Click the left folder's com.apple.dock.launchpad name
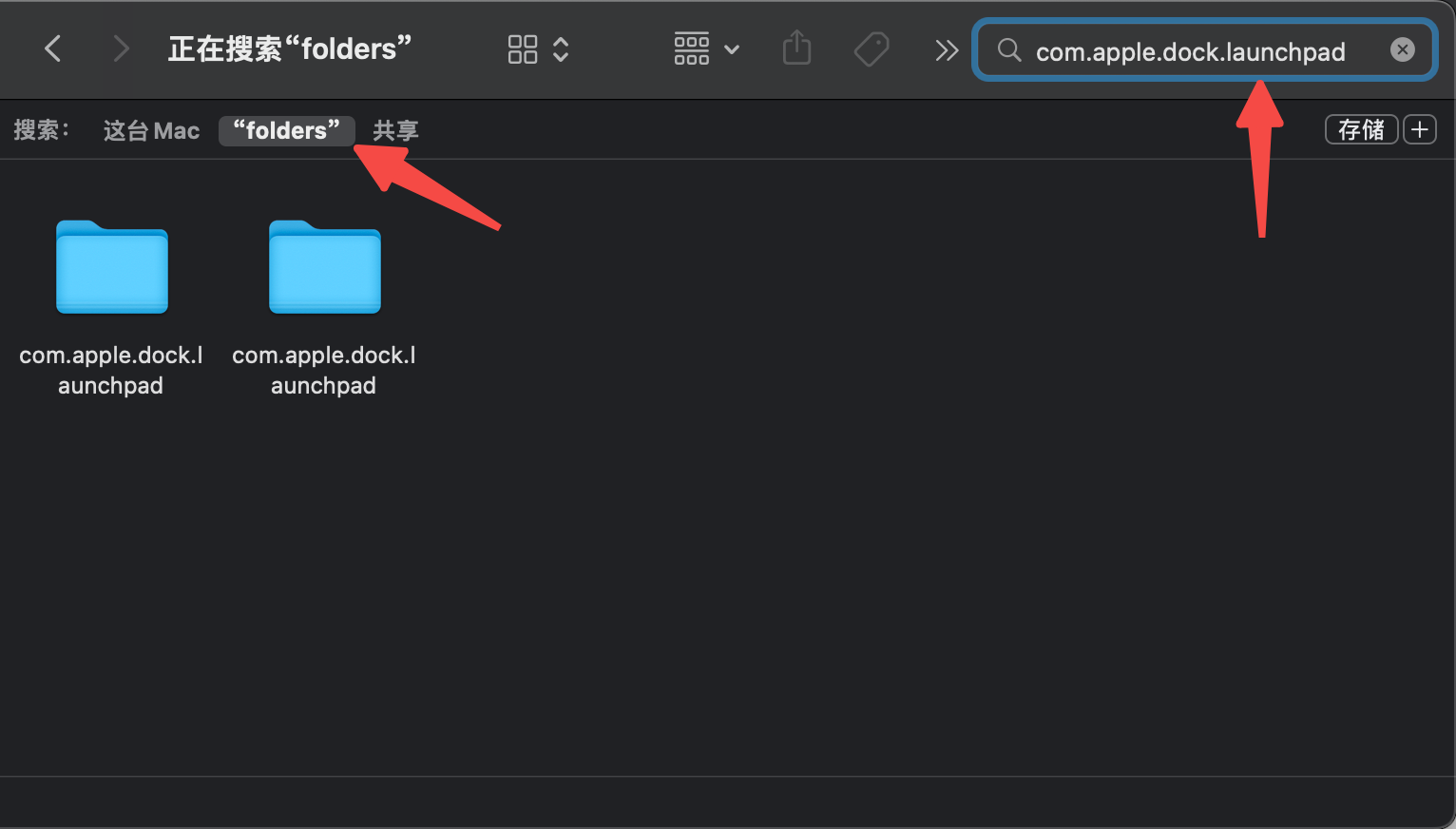Screen dimensions: 1456x829 (111, 370)
